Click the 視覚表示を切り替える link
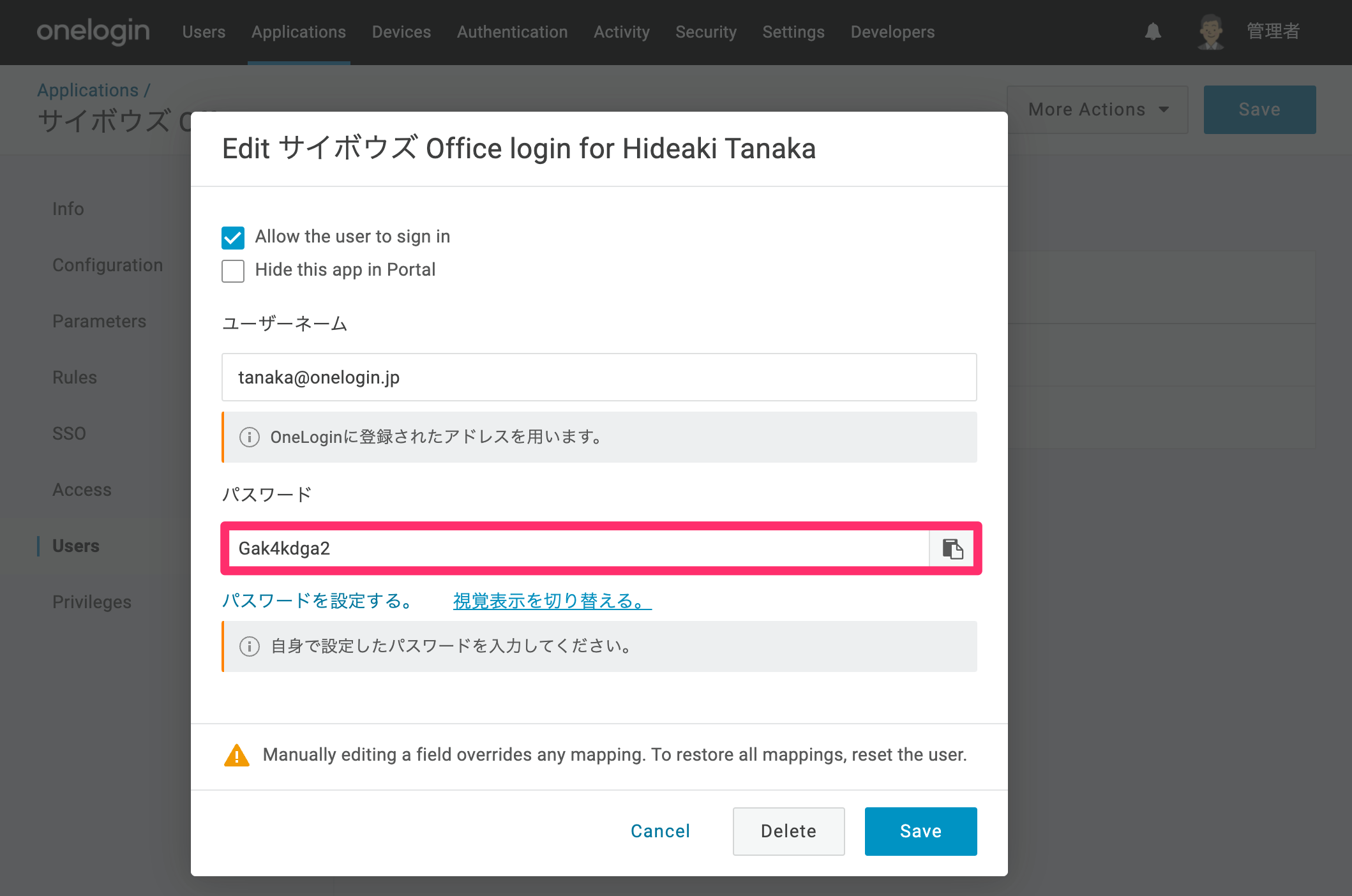The height and width of the screenshot is (896, 1352). coord(553,601)
